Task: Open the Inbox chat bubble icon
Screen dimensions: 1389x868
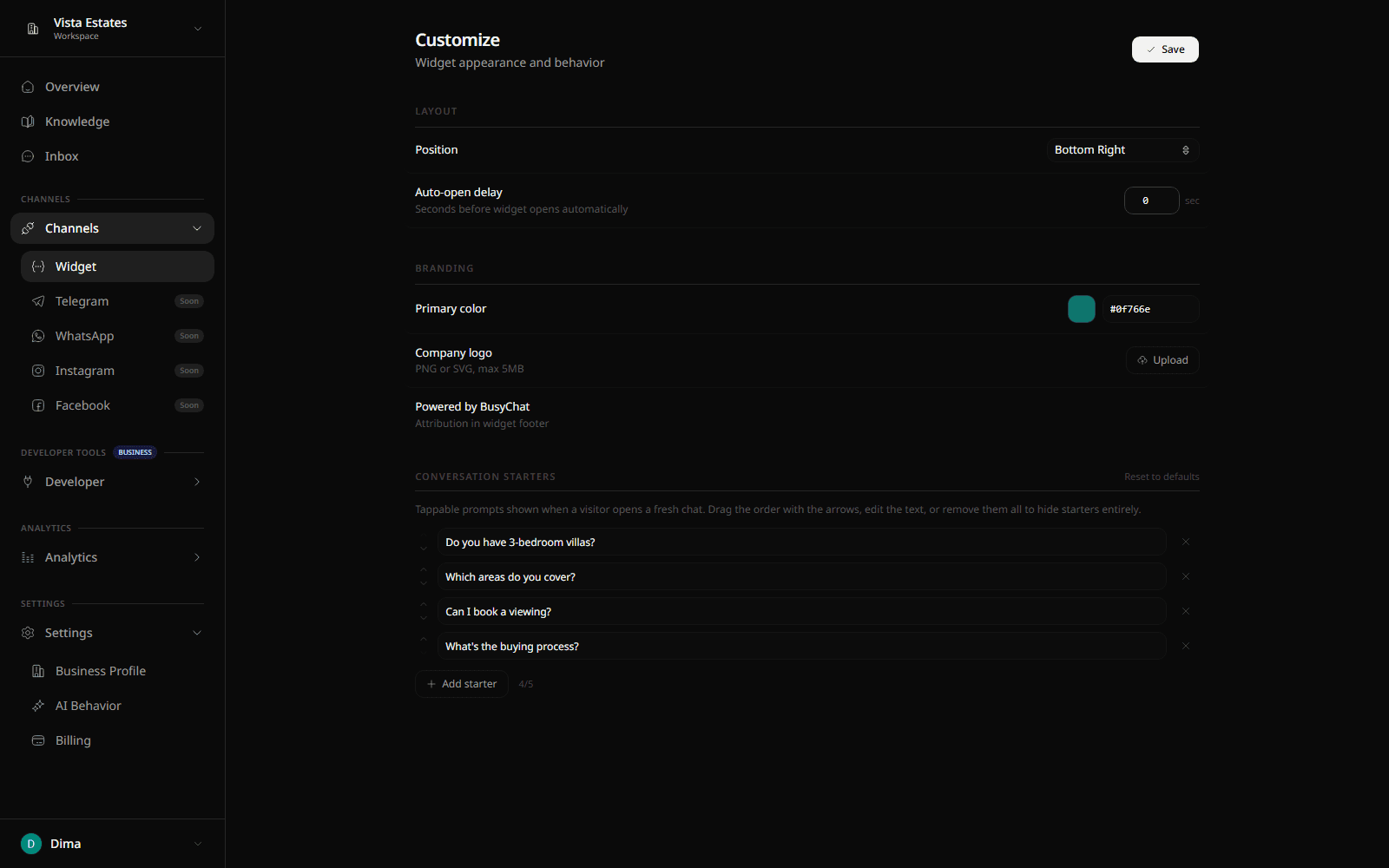Action: pos(28,156)
